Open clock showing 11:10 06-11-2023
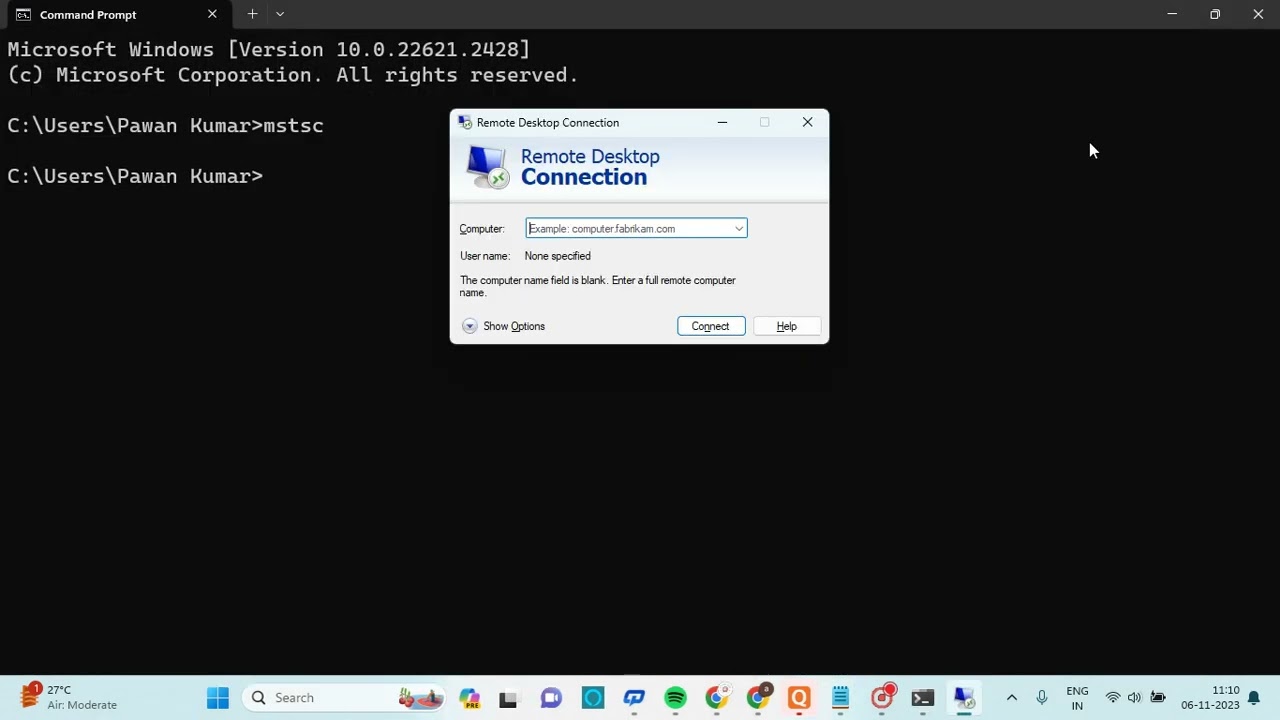The width and height of the screenshot is (1280, 720). coord(1210,697)
